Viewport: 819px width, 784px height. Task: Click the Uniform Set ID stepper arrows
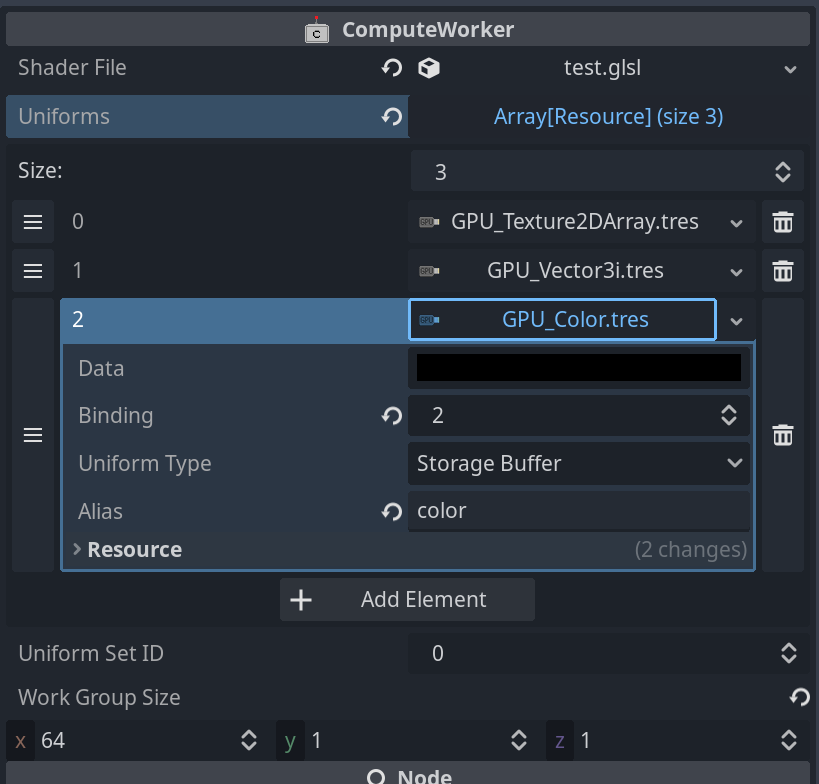pyautogui.click(x=789, y=653)
